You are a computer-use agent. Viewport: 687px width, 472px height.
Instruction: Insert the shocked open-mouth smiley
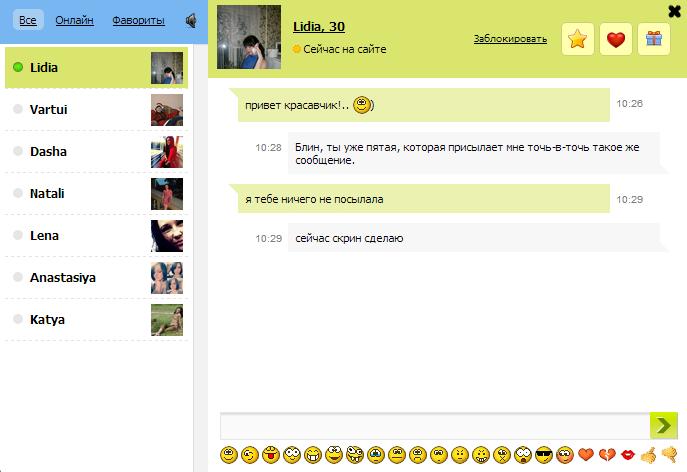pyautogui.click(x=523, y=455)
